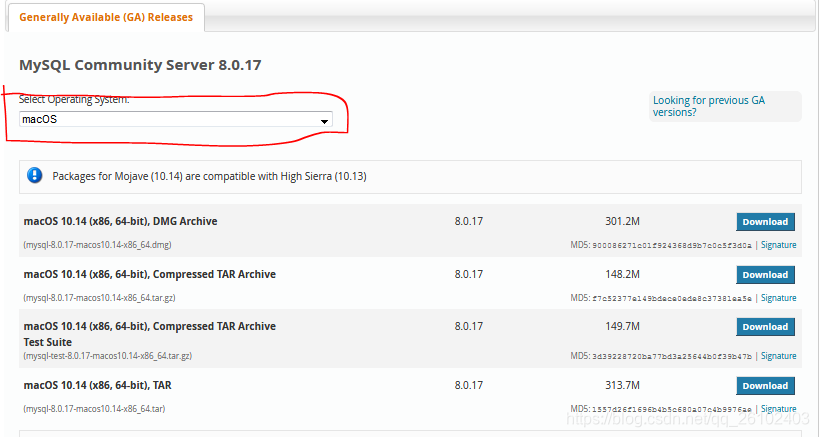Screen dimensions: 819x437
Task: Select the text macOS 10.14 (x86, 64-bit), DMG Archive
Action: tap(120, 221)
